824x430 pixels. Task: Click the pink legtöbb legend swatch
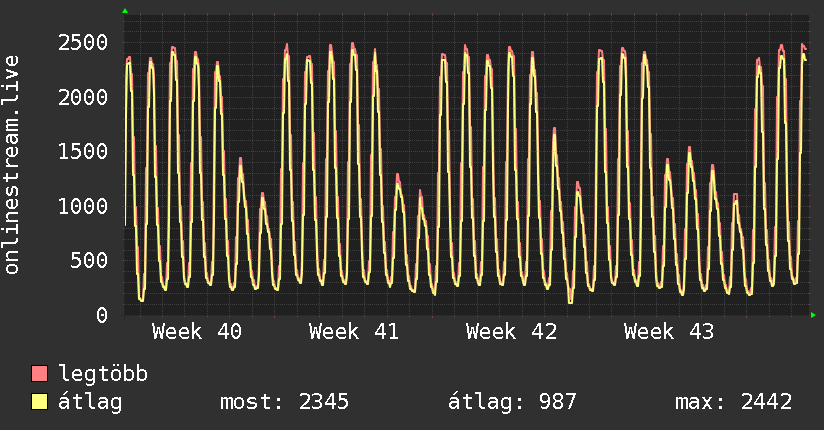(x=39, y=373)
